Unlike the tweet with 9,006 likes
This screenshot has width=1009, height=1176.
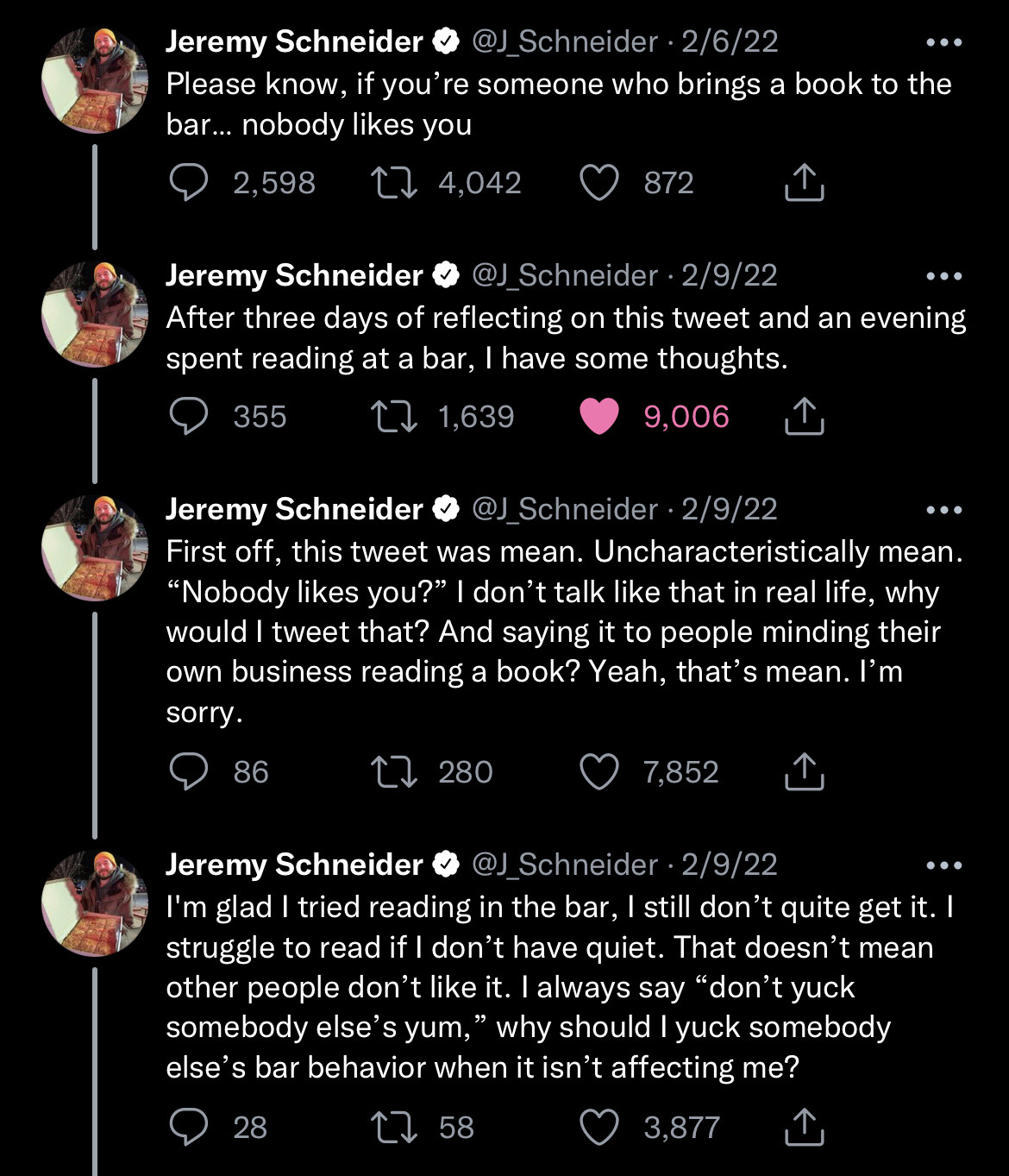point(599,417)
